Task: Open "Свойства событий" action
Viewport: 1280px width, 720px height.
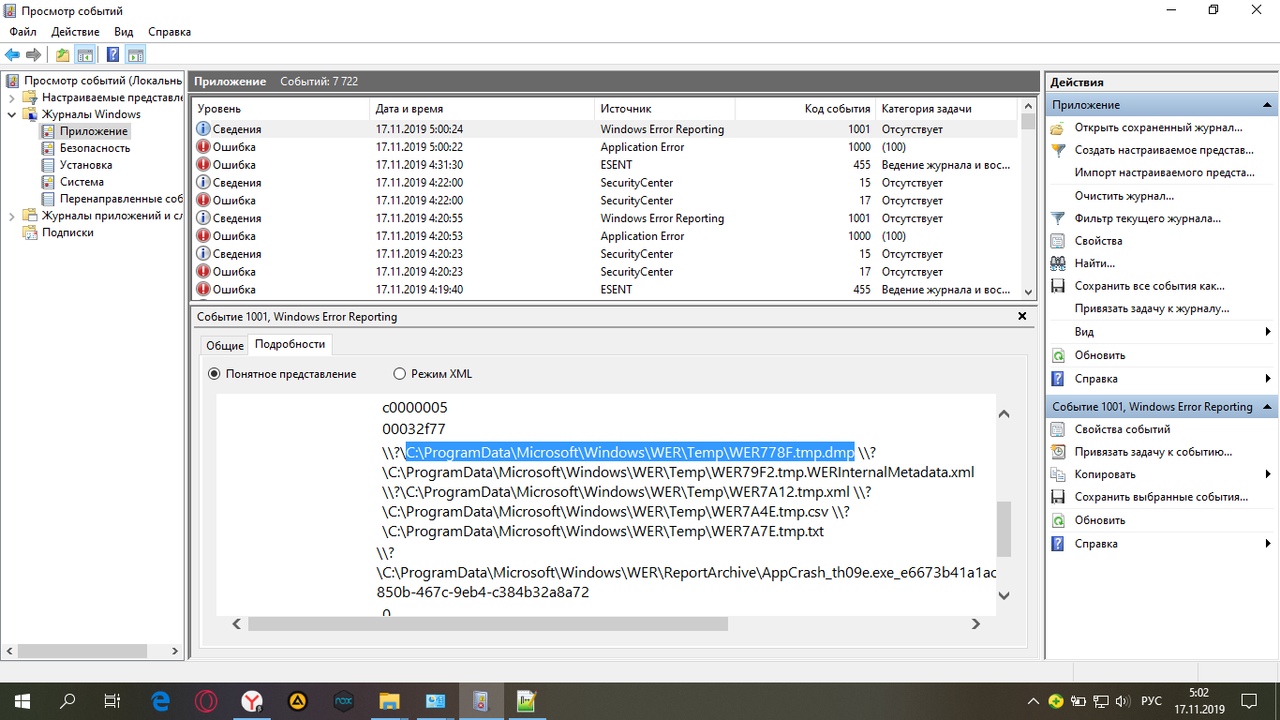Action: (x=1122, y=429)
